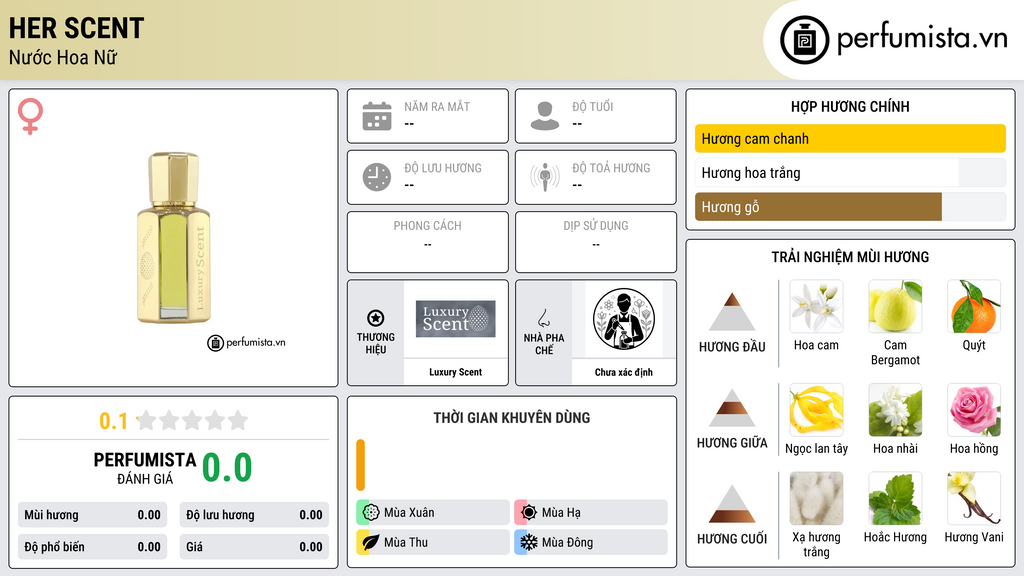Click the HER SCENT title
1024x576 pixels.
click(76, 28)
